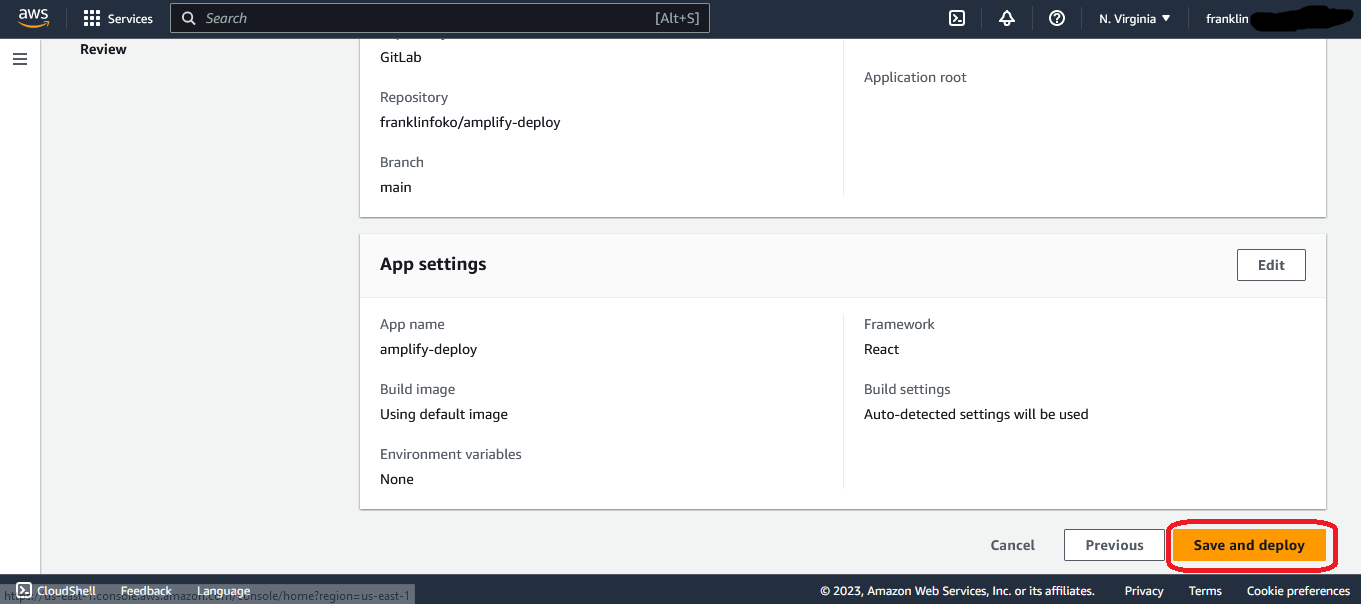This screenshot has height=604, width=1361.
Task: Open the notifications bell
Action: [x=1007, y=18]
